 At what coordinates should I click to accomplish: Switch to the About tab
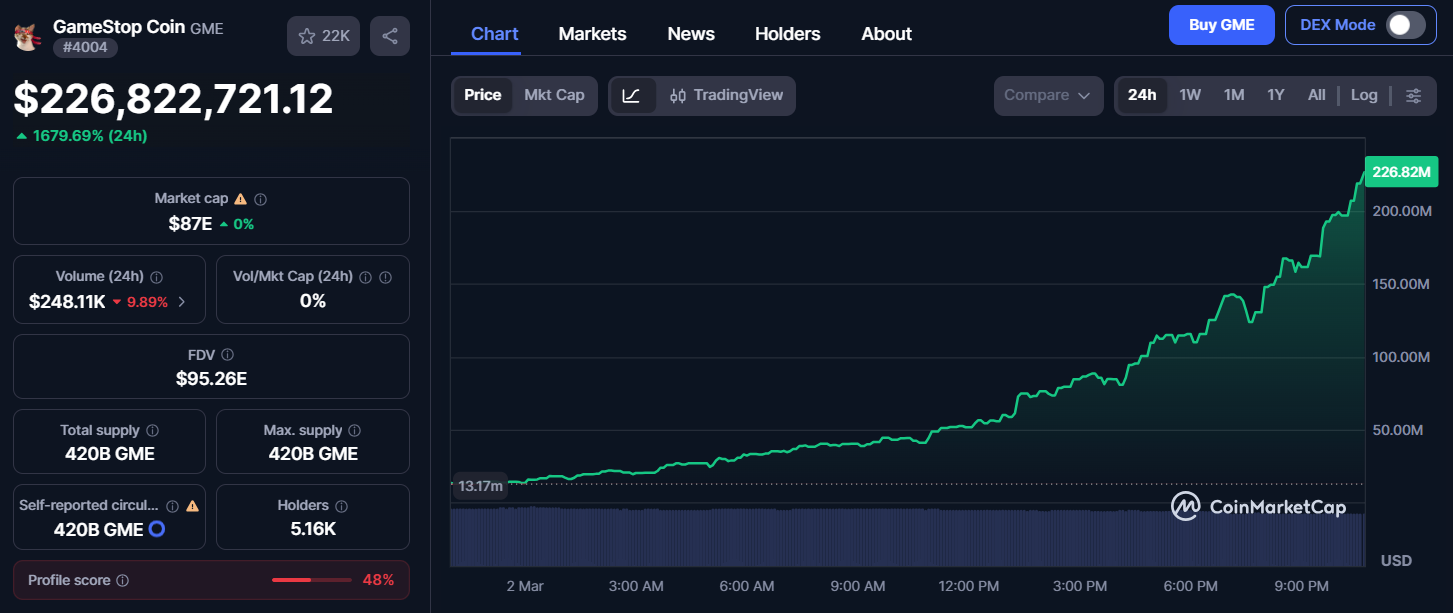(886, 34)
